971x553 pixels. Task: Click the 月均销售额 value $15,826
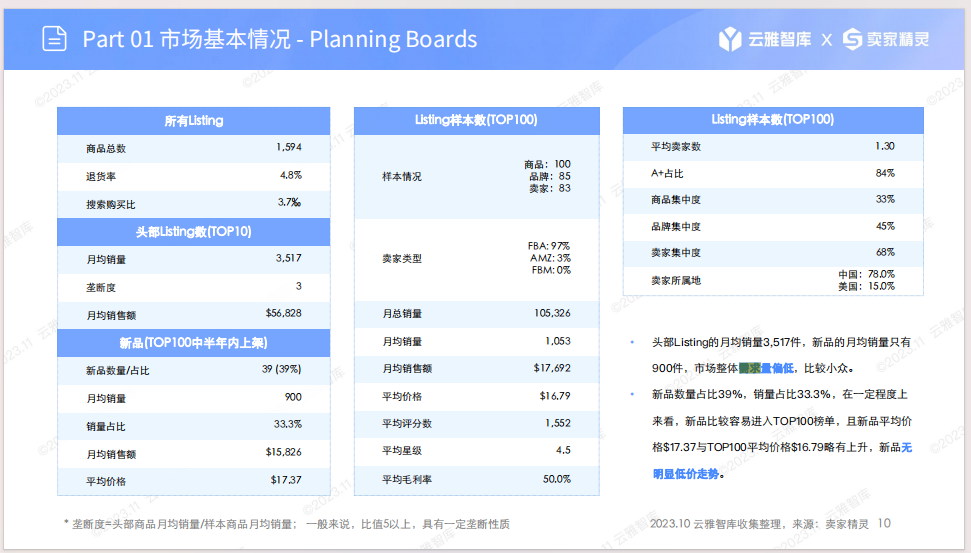point(284,452)
